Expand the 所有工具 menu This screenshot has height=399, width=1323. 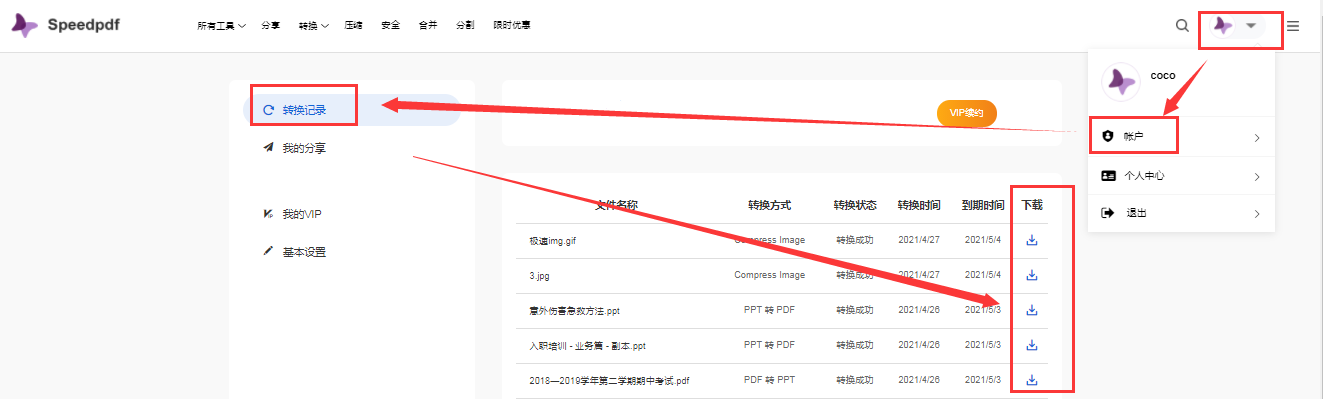(x=222, y=26)
